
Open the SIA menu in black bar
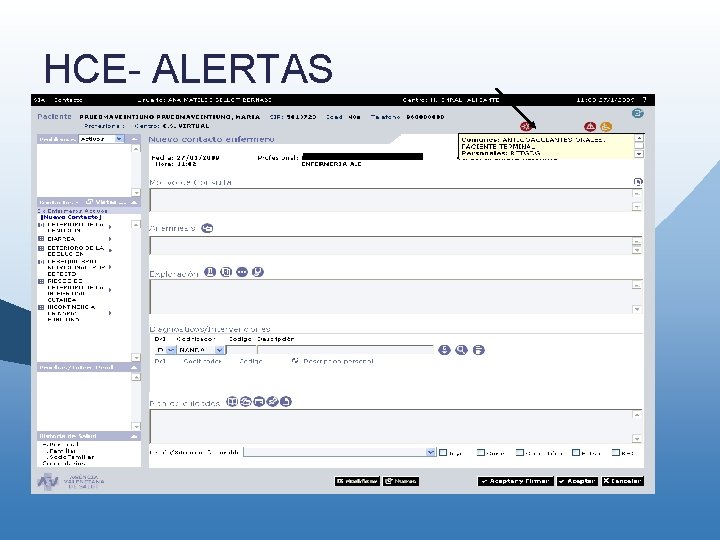click(x=40, y=100)
